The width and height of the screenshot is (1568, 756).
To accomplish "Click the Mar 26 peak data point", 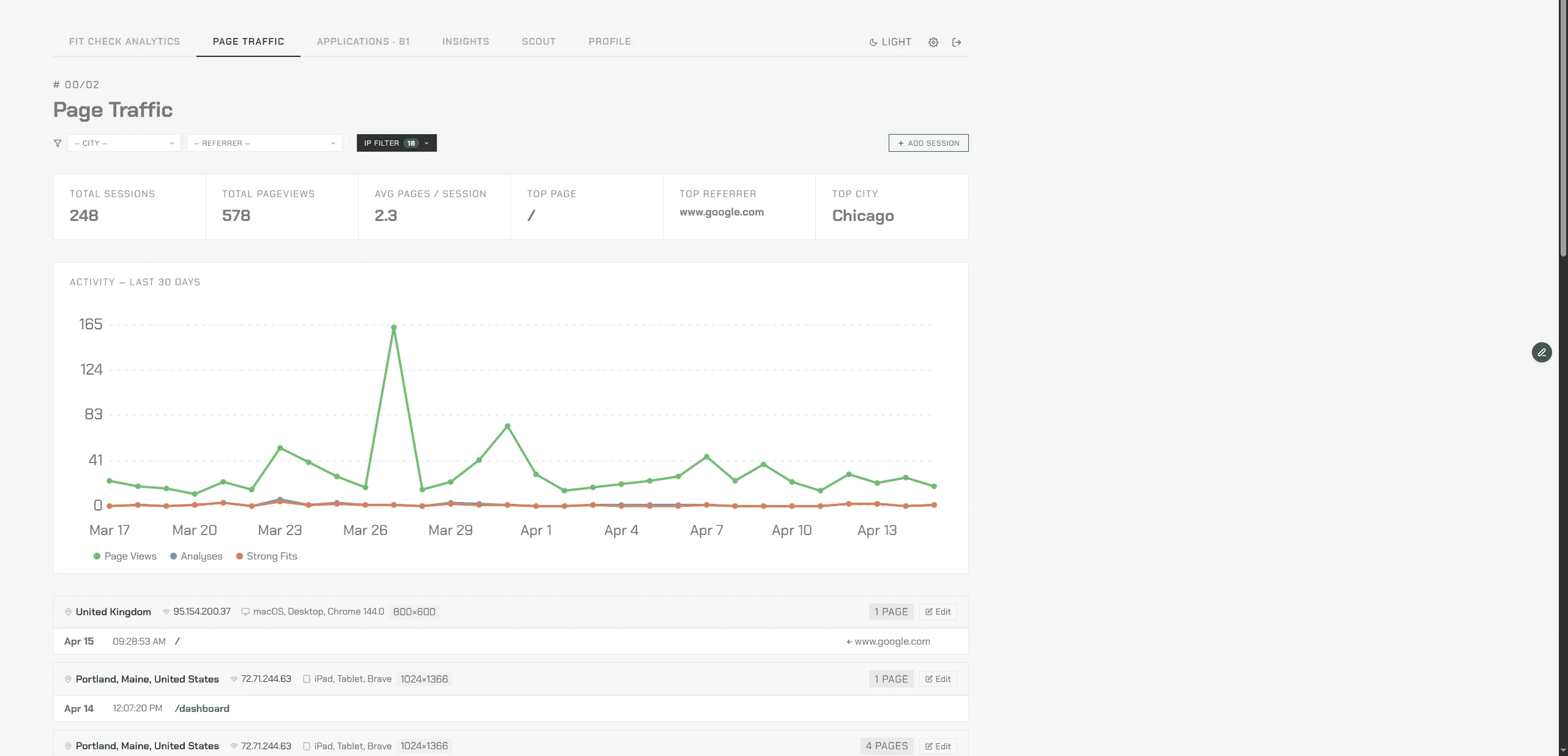I will click(394, 327).
